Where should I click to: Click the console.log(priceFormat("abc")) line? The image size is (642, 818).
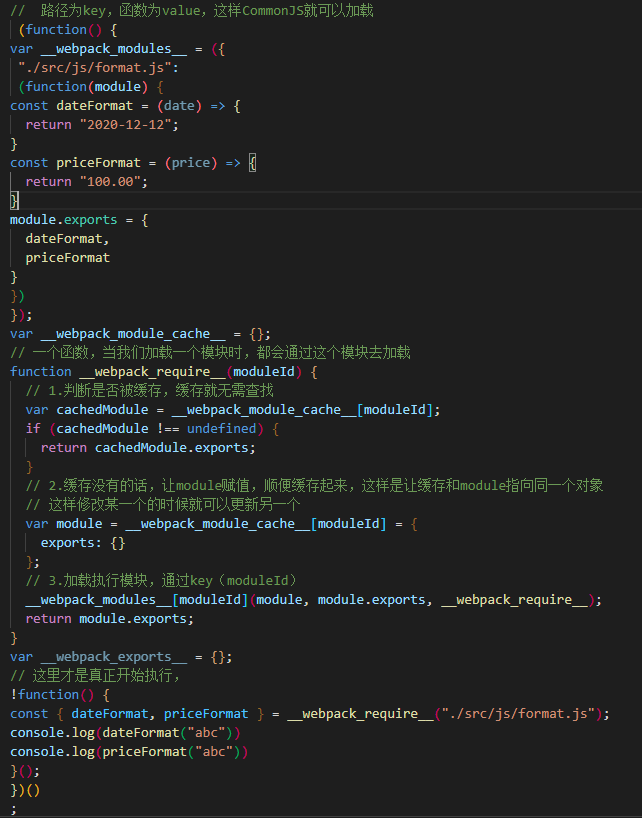pyautogui.click(x=129, y=752)
